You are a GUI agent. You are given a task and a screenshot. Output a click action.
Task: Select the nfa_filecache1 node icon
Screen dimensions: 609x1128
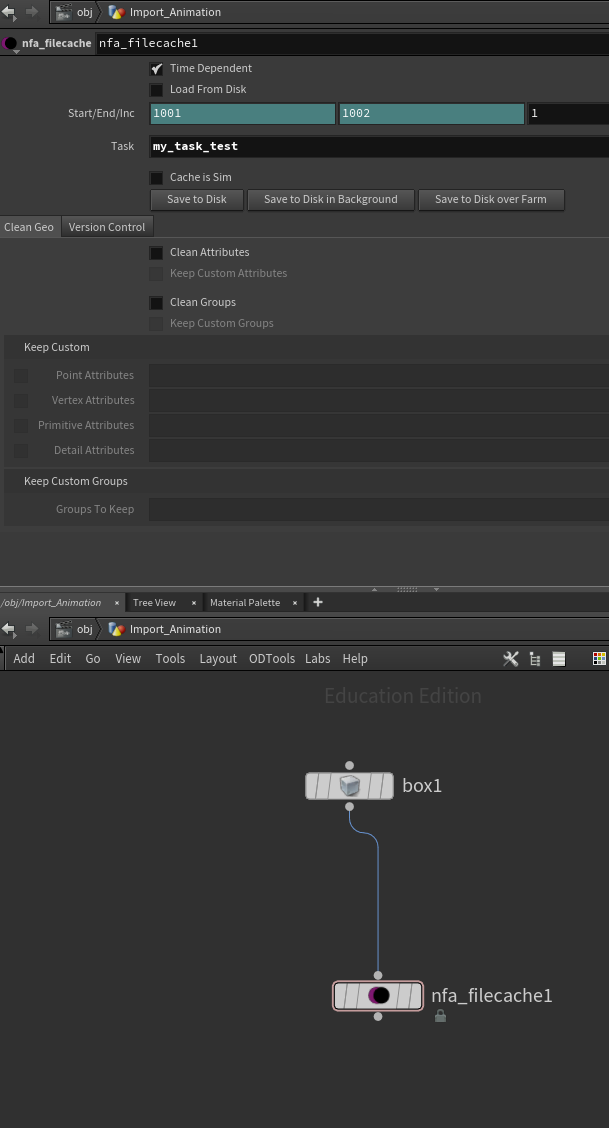coord(378,996)
